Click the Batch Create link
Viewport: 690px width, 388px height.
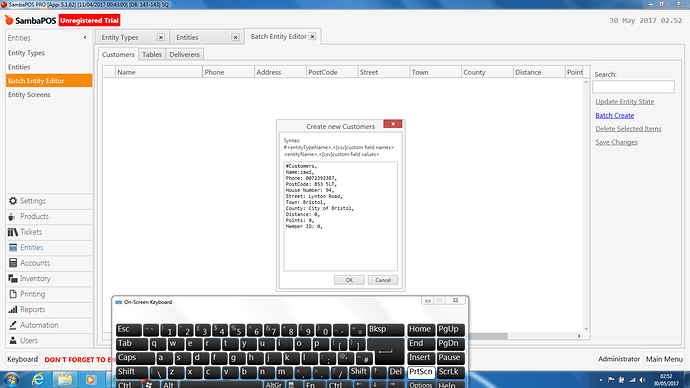(x=614, y=115)
